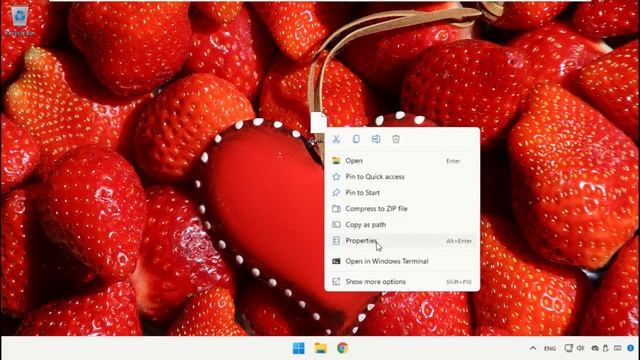Click the touch keyboard tray icon
The height and width of the screenshot is (360, 640).
pos(618,348)
